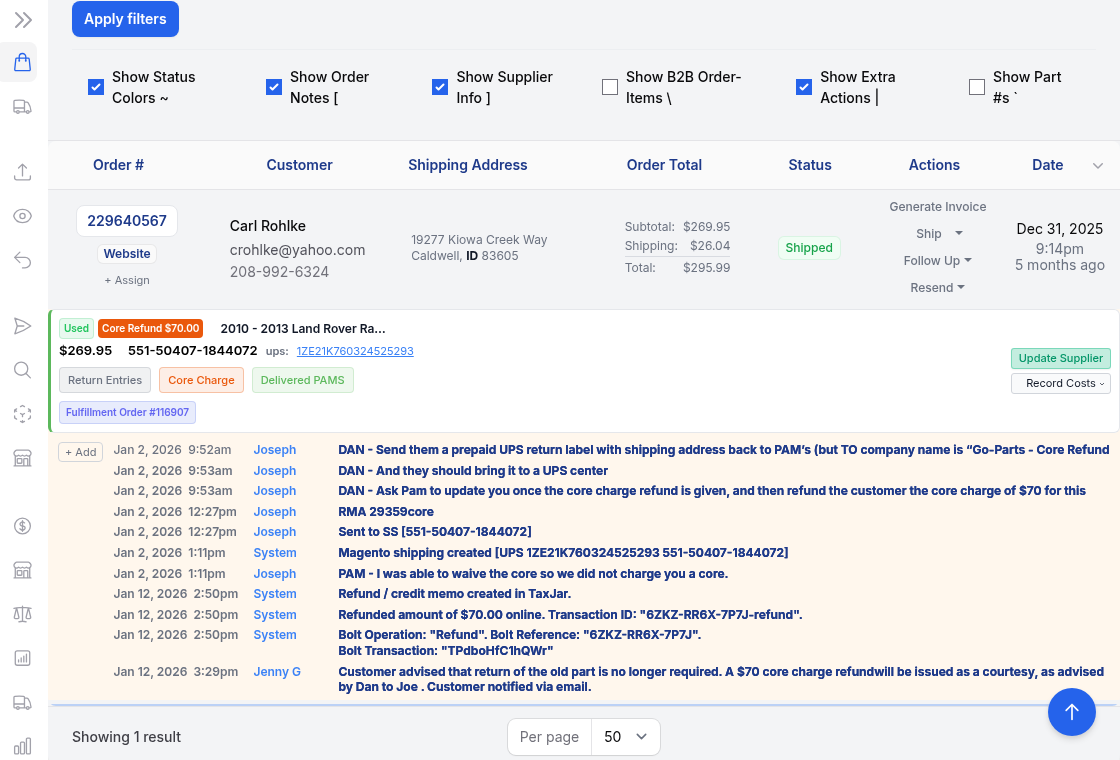Click + Assign under the order number
The width and height of the screenshot is (1120, 760).
(127, 281)
